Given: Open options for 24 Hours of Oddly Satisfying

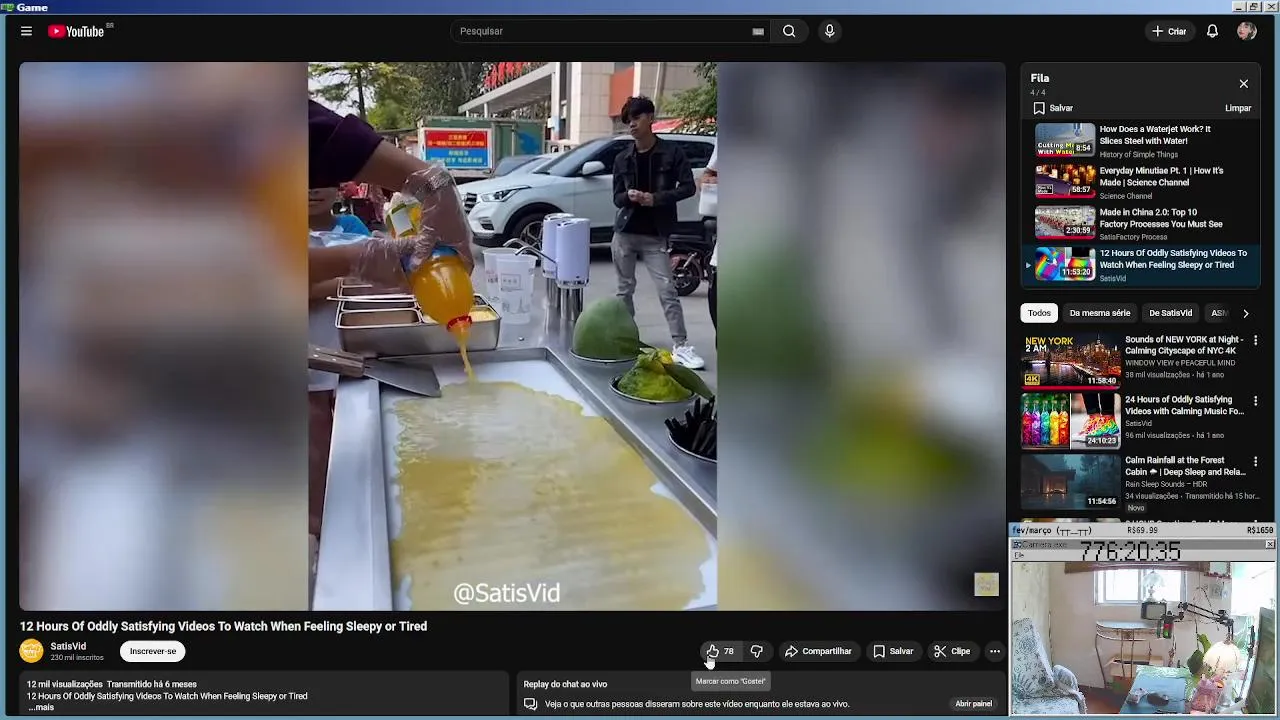Looking at the screenshot, I should click(1255, 401).
